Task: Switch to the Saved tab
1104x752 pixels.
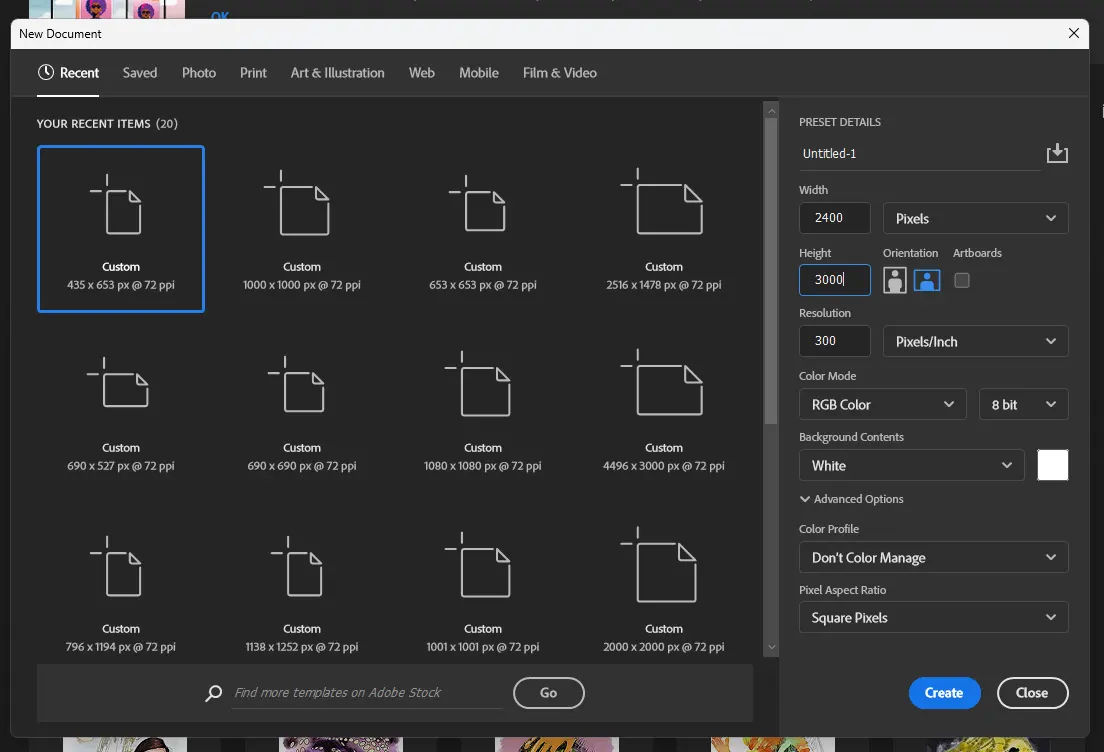Action: coord(139,73)
